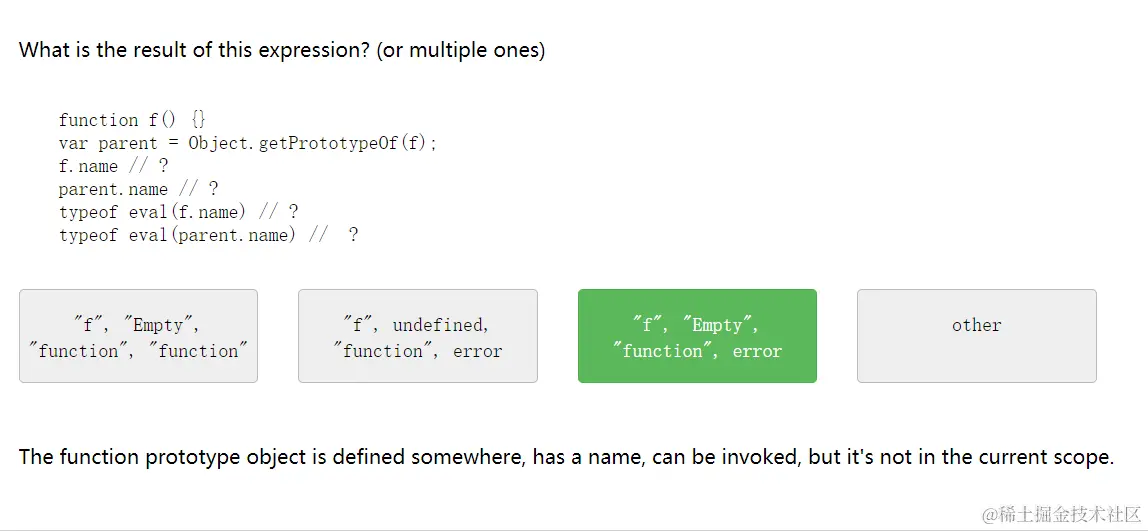
Task: Click the last "?" comment in the code
Action: 353,235
